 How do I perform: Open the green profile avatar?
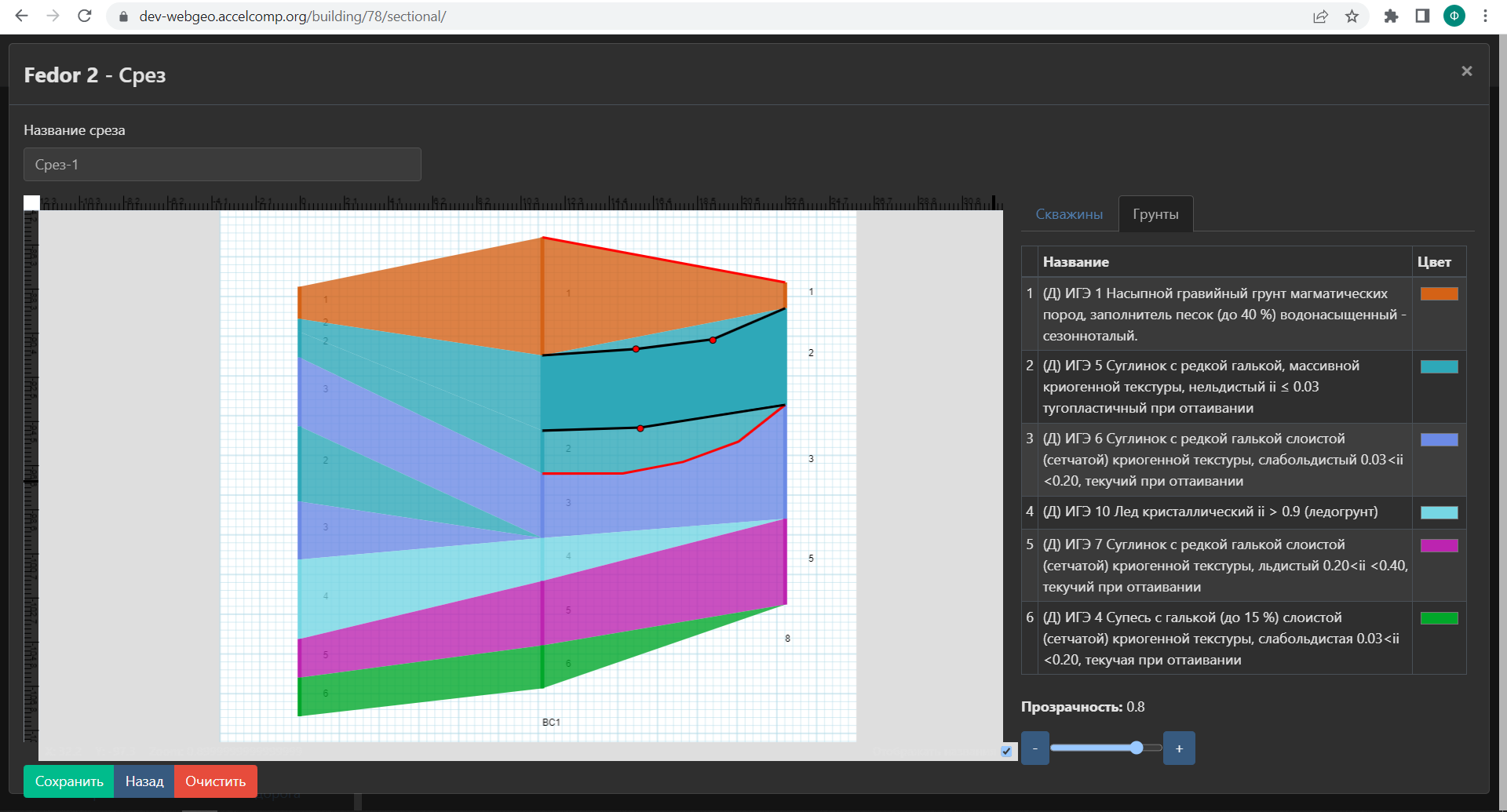pyautogui.click(x=1454, y=16)
